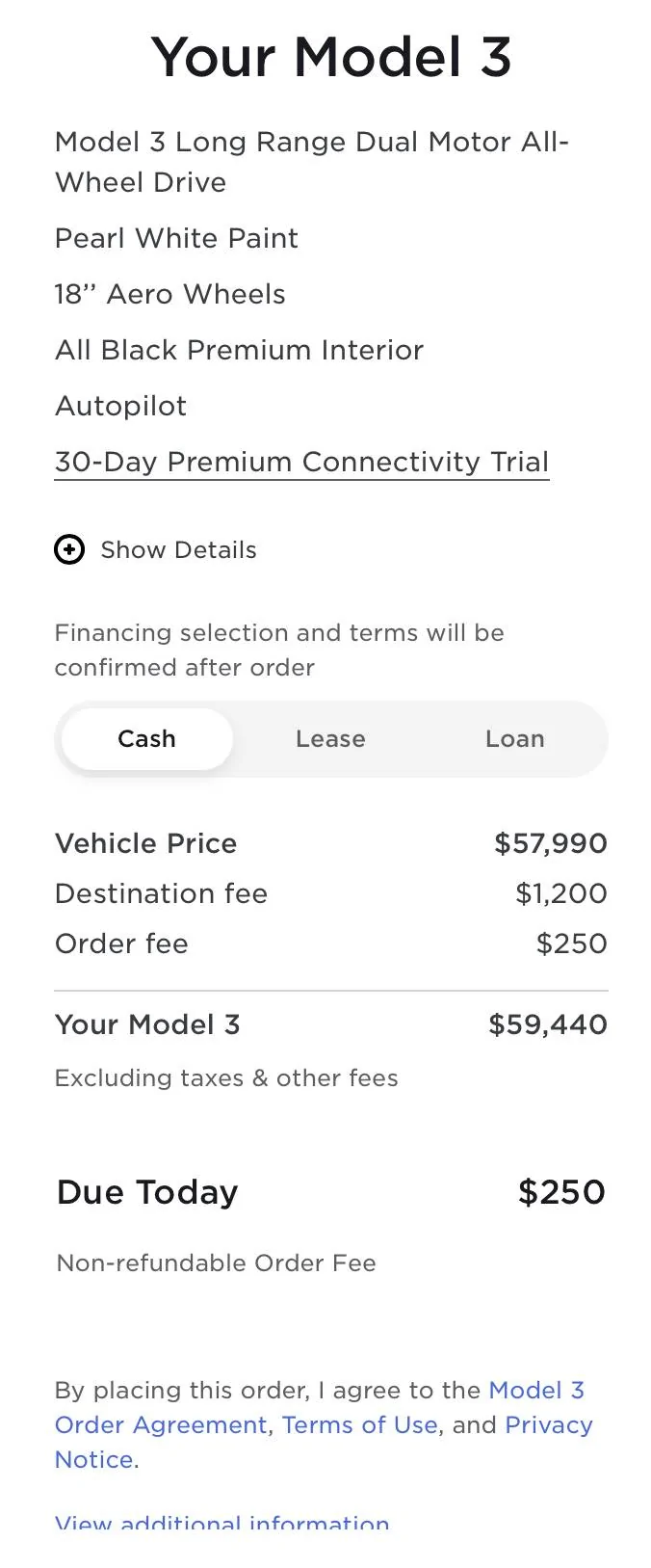Click the Your Model 3 total $59,440
Viewport: 651px width, 1568px height.
click(547, 1025)
